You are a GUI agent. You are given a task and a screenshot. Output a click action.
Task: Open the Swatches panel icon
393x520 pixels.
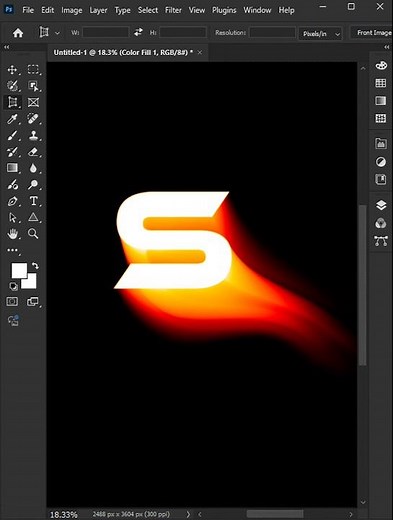pos(381,83)
